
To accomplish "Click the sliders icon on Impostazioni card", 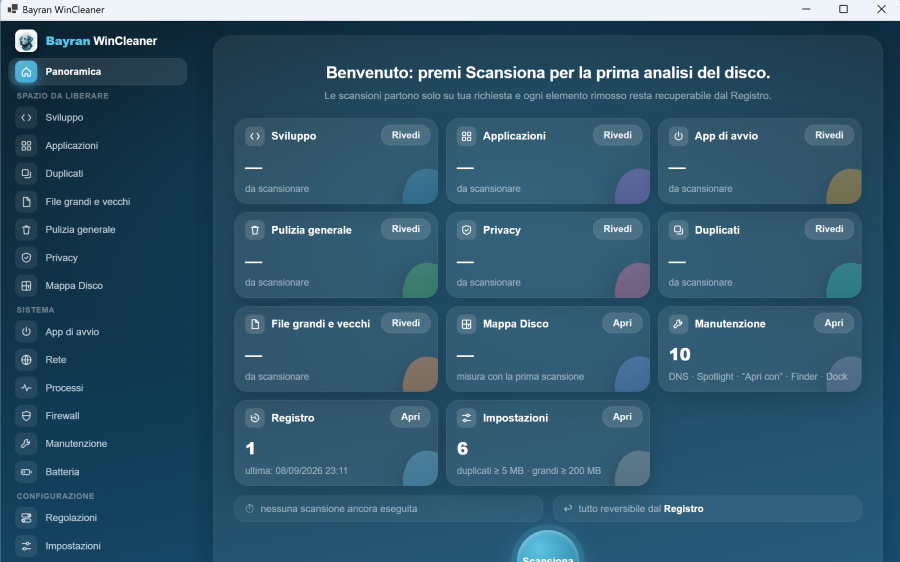I will point(467,418).
